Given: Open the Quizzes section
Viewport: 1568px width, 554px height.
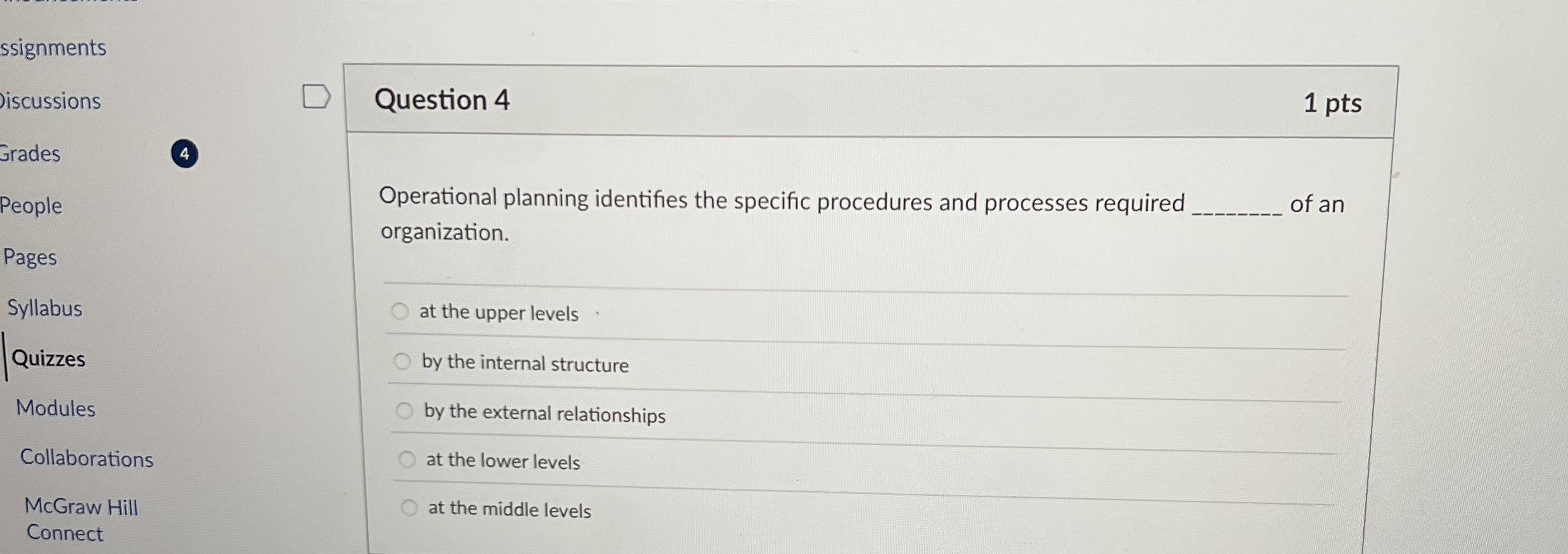Looking at the screenshot, I should click(49, 359).
